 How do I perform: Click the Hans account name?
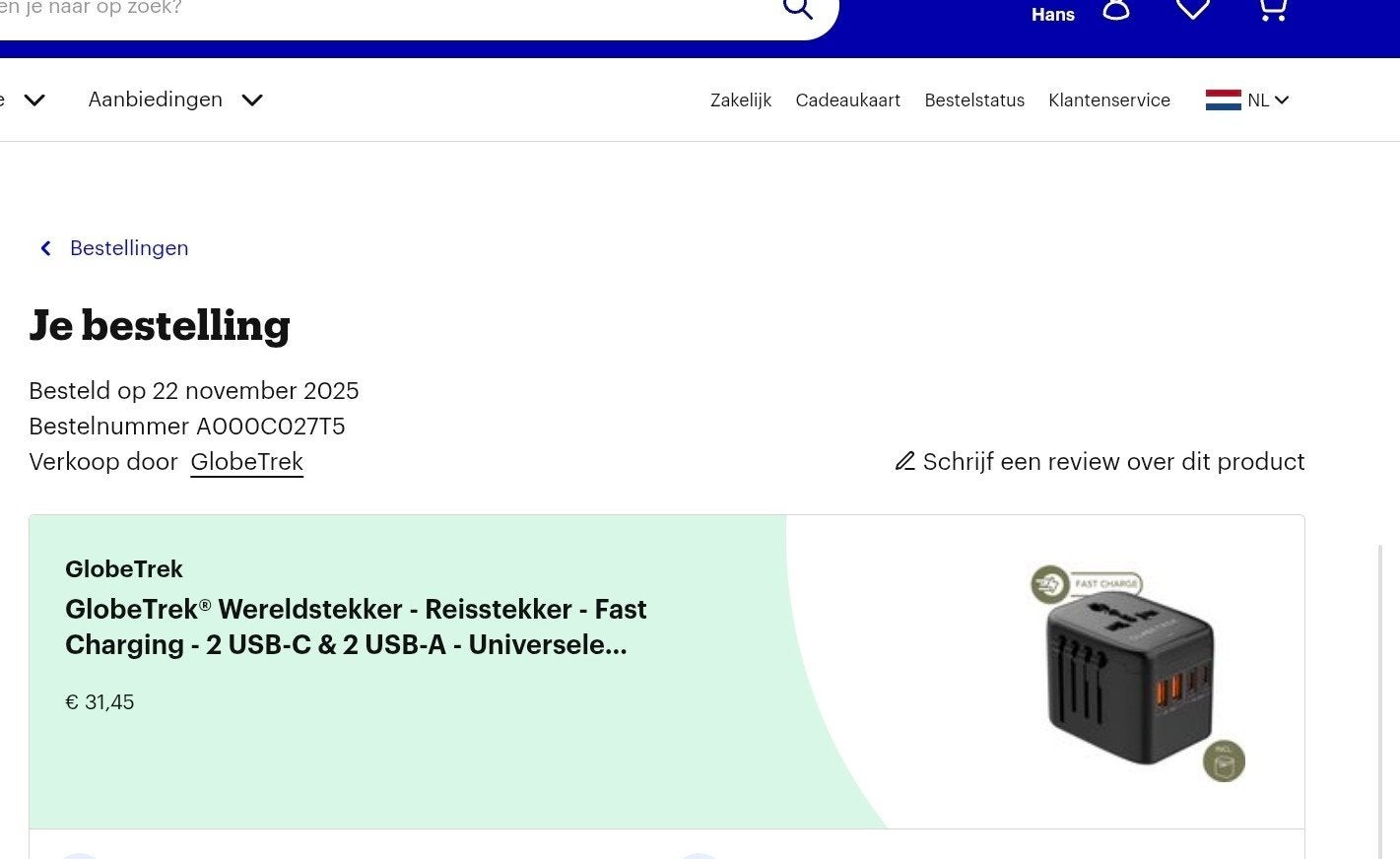(x=1052, y=15)
